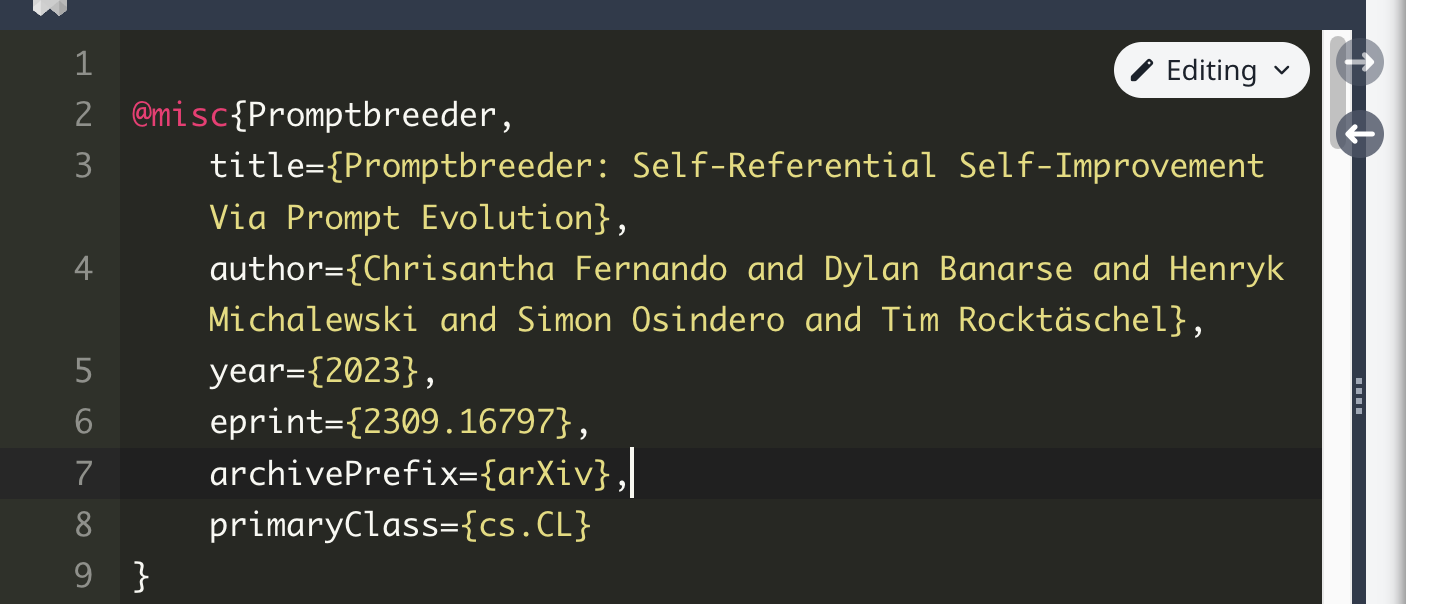1440x604 pixels.
Task: Click on the archivePrefix field name
Action: pyautogui.click(x=333, y=474)
